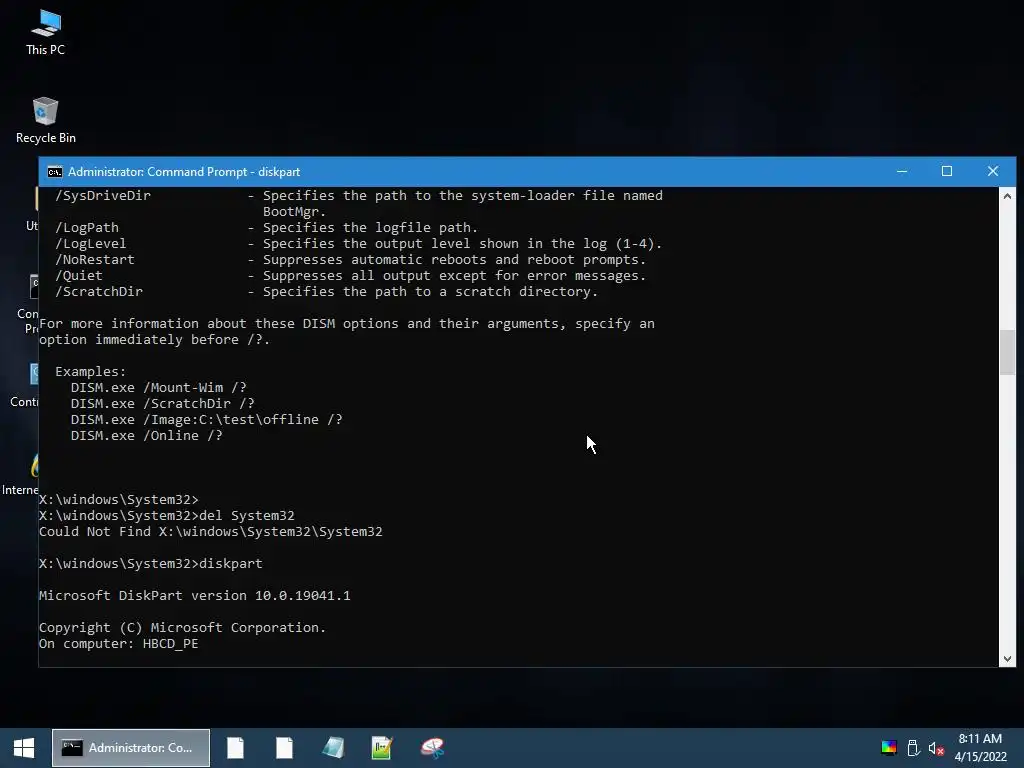This screenshot has width=1024, height=768.
Task: Open the first blank document taskbar icon
Action: pos(236,748)
